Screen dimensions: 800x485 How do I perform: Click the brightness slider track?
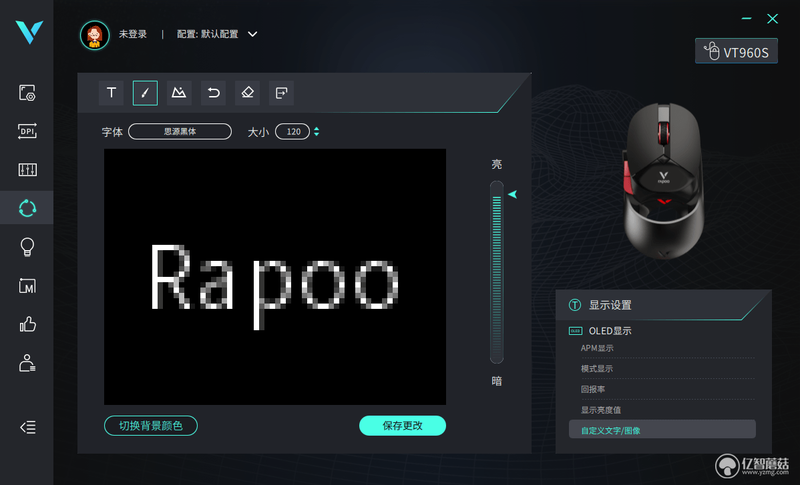click(x=496, y=272)
